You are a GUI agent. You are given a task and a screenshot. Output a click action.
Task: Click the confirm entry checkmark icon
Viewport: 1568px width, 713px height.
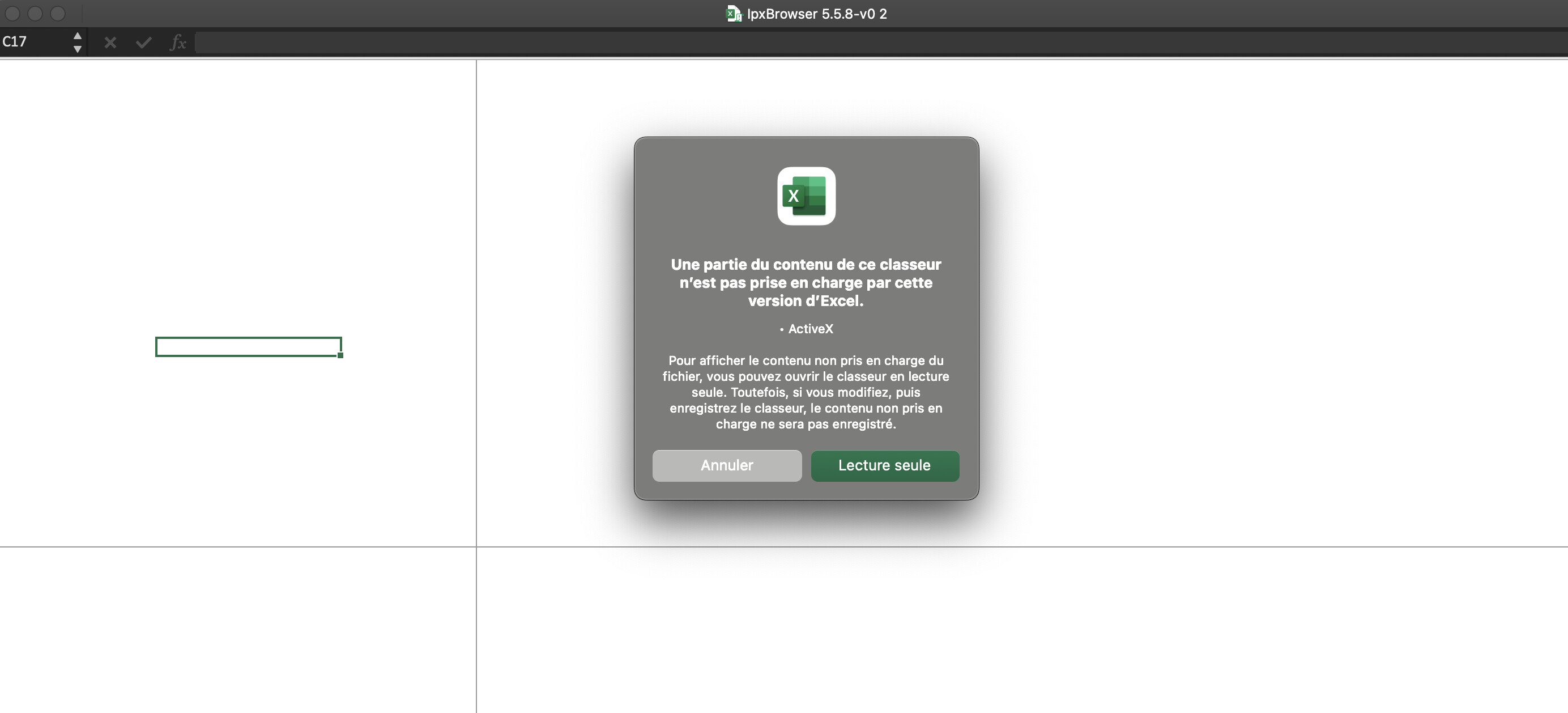(x=144, y=43)
